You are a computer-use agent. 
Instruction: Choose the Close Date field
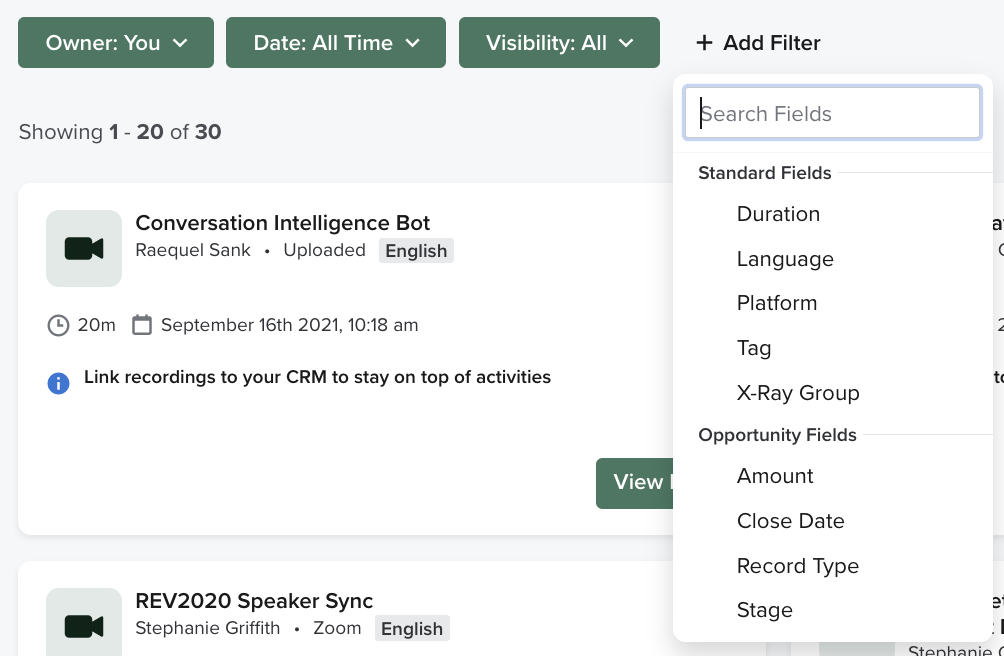click(x=790, y=520)
